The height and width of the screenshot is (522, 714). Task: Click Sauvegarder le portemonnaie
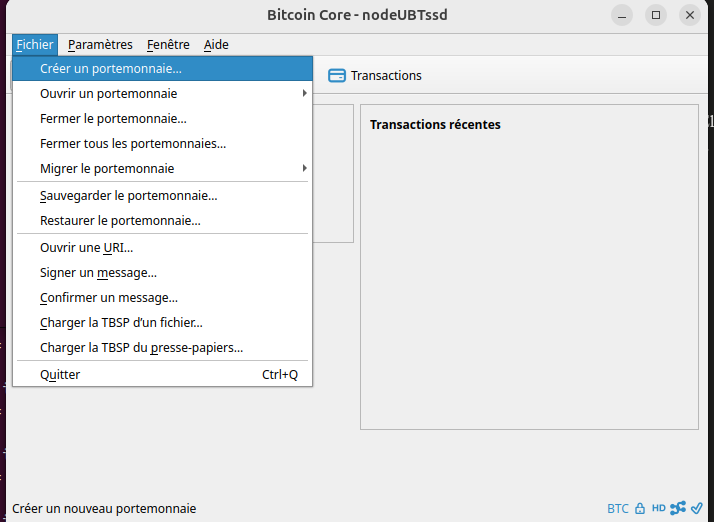tap(128, 196)
